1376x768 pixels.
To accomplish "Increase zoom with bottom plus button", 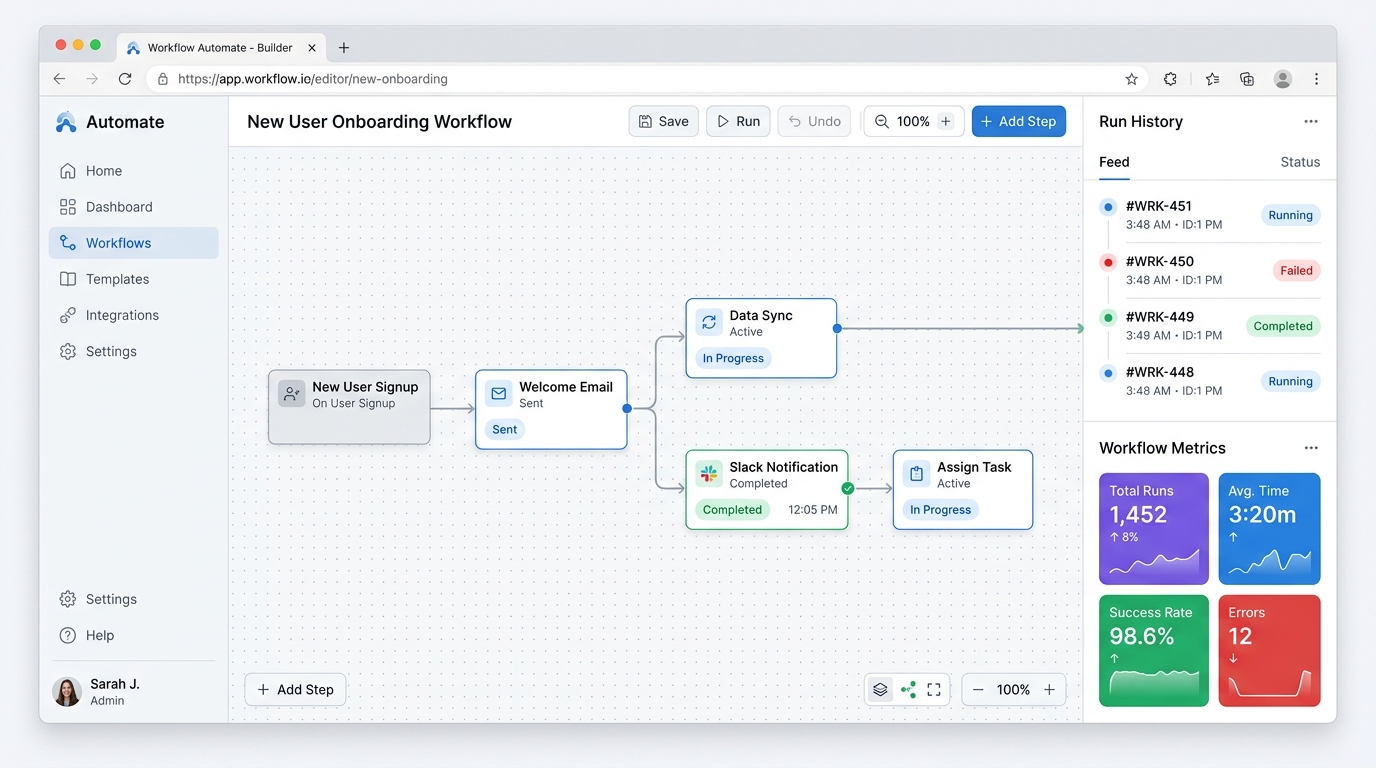I will tap(1049, 689).
